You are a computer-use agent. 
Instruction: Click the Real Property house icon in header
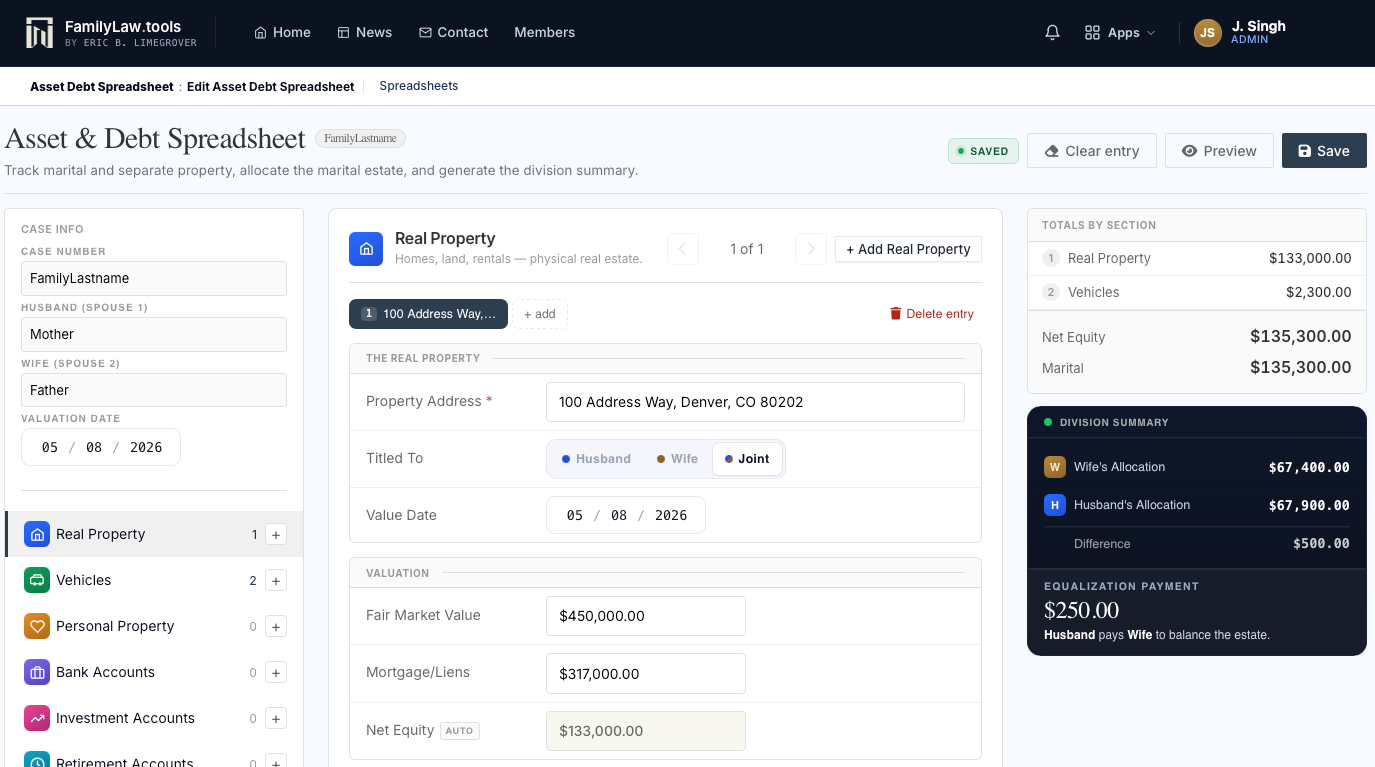point(366,249)
